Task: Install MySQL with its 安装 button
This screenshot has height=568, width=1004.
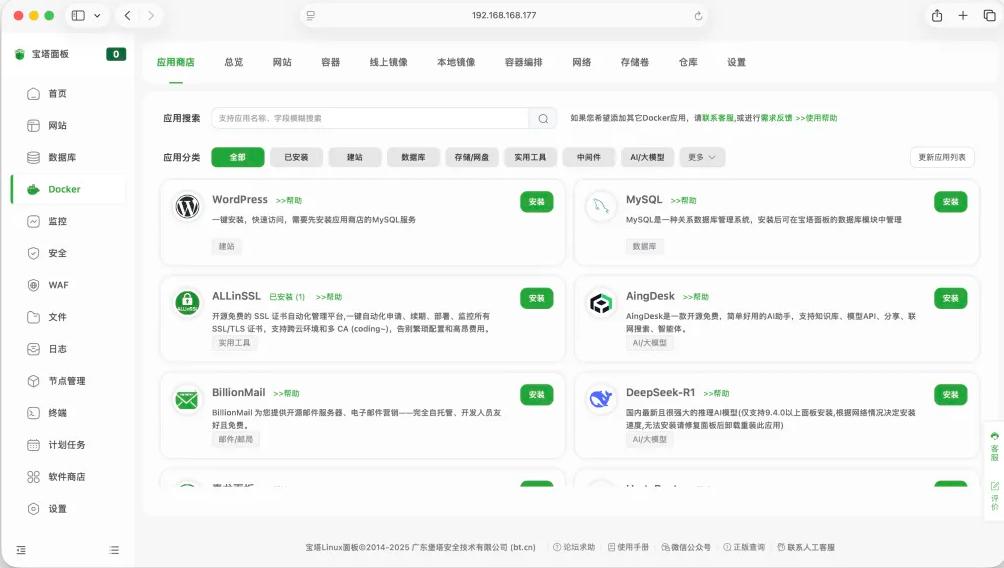Action: [x=951, y=202]
